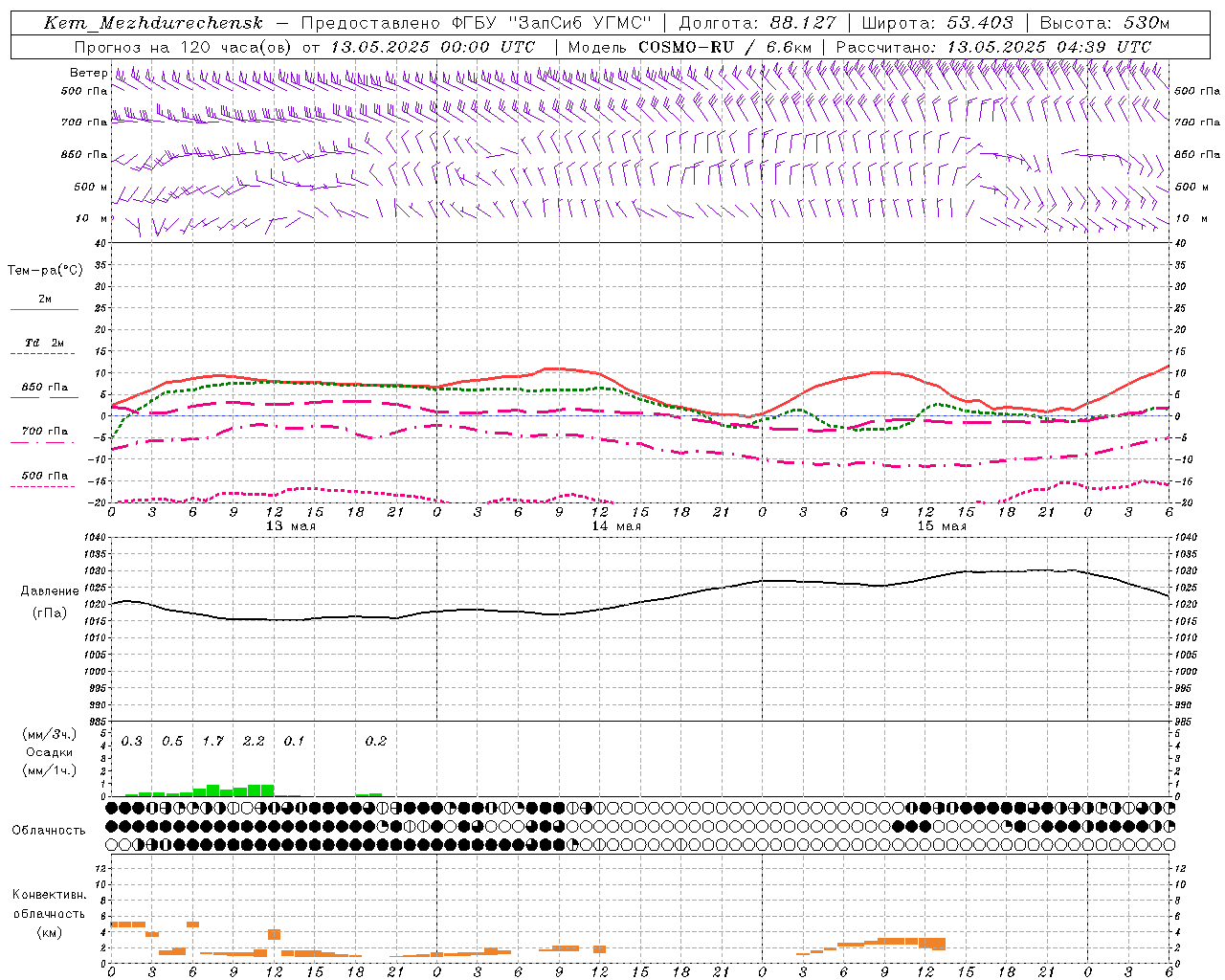Select the Облачность cloudiness label
Viewport: 1225px width, 980px height.
[49, 830]
